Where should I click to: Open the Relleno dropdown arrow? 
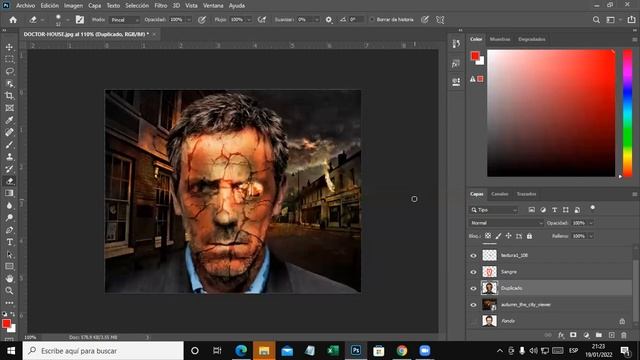(x=591, y=236)
